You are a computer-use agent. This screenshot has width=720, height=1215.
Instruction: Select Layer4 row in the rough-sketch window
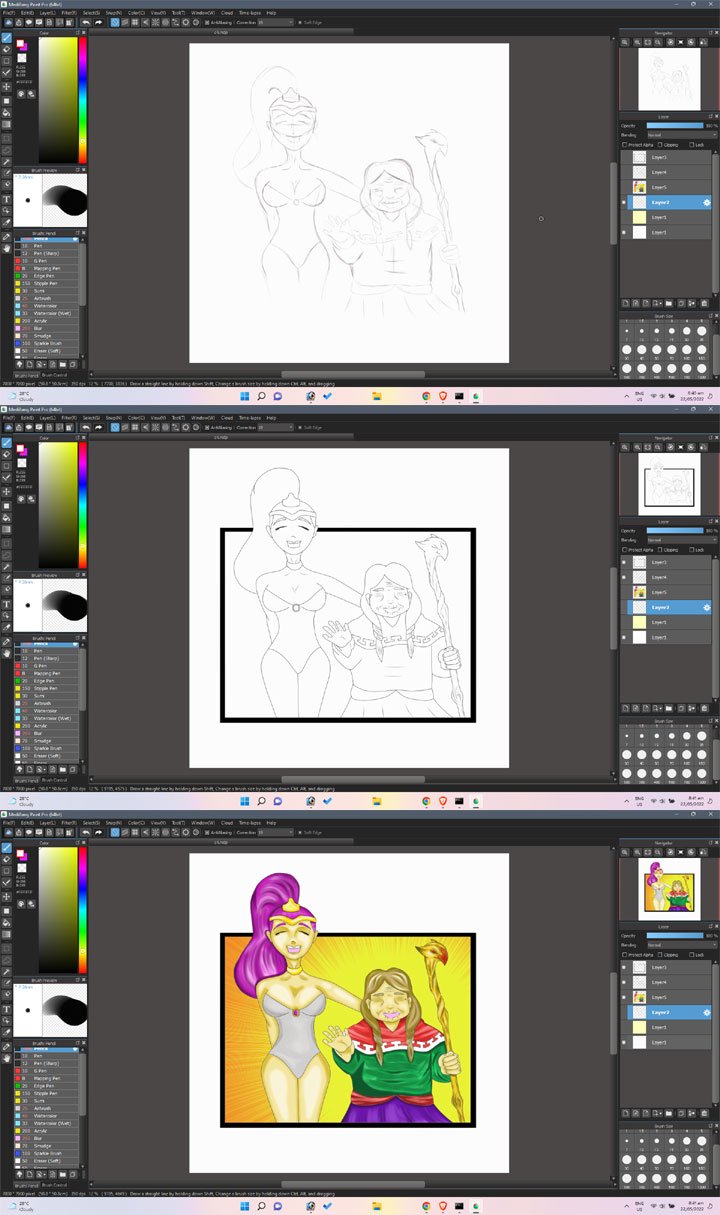point(664,172)
